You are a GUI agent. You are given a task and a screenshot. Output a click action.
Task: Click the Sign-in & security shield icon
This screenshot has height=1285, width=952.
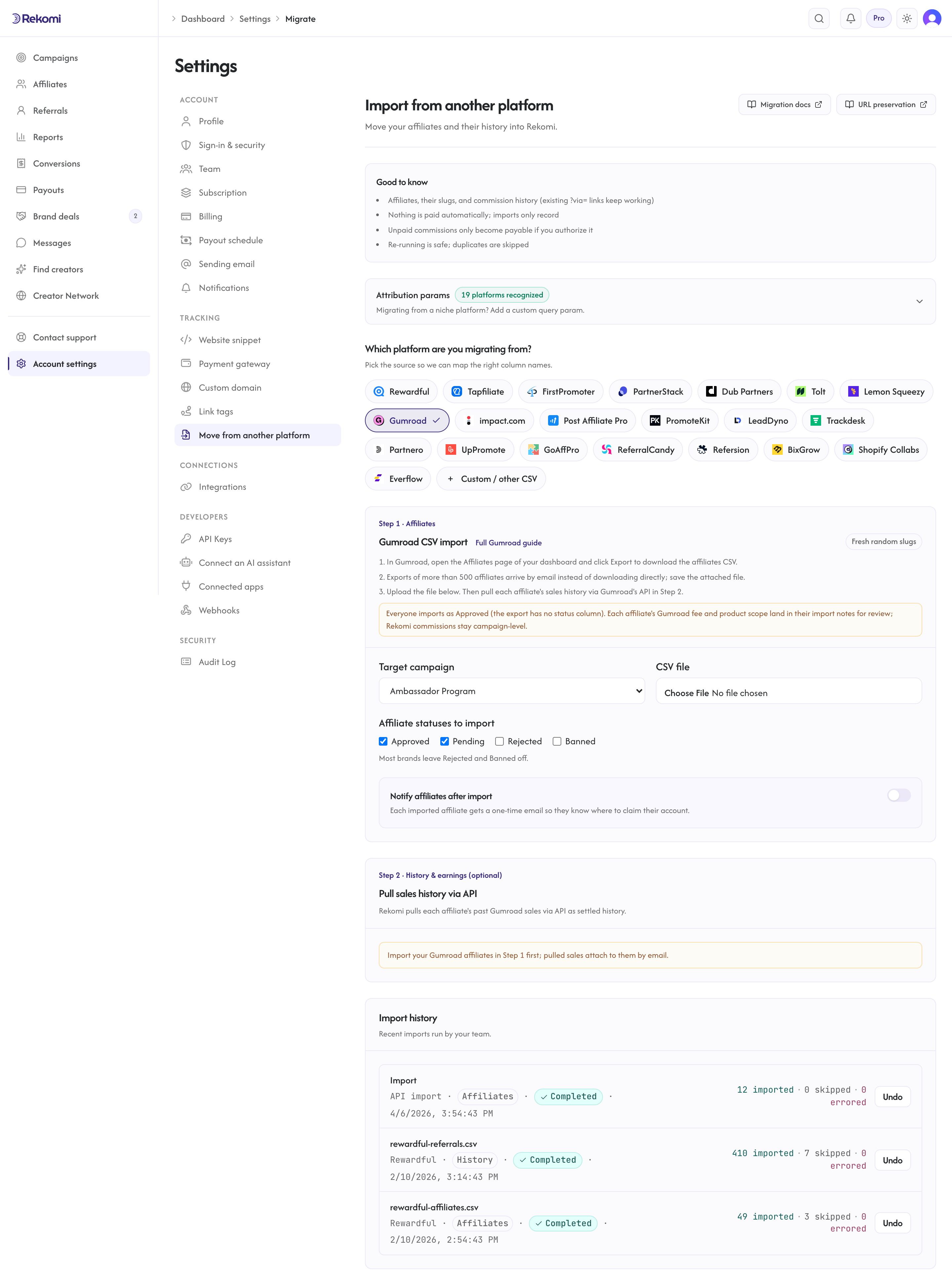185,145
